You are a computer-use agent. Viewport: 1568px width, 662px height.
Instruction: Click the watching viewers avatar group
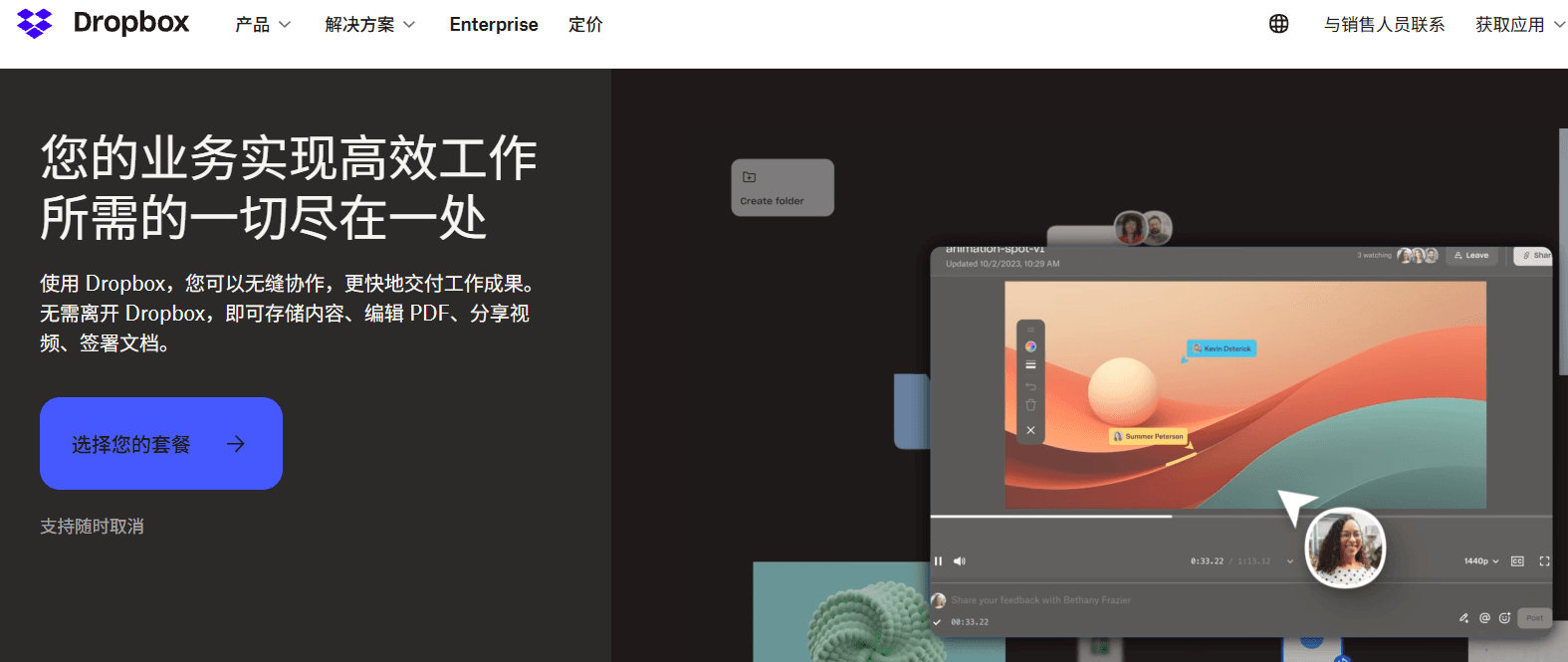point(1418,256)
